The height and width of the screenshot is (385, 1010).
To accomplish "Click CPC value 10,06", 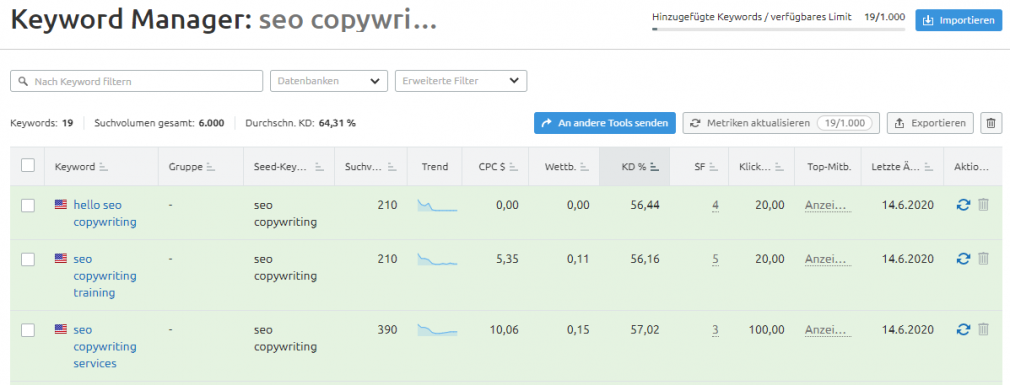I will (503, 330).
